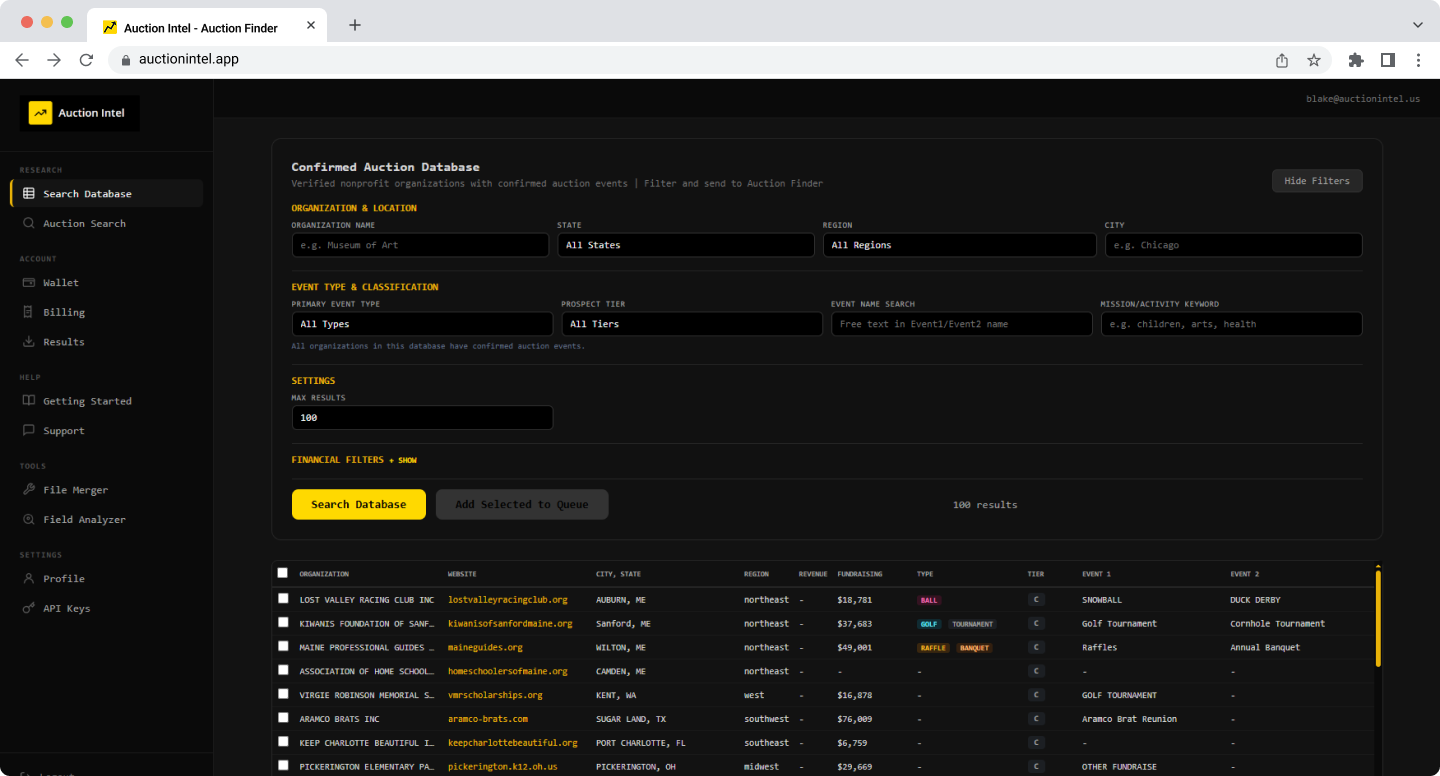Expand Financial Filters with Show link
Viewport: 1440px width, 776px height.
[407, 460]
